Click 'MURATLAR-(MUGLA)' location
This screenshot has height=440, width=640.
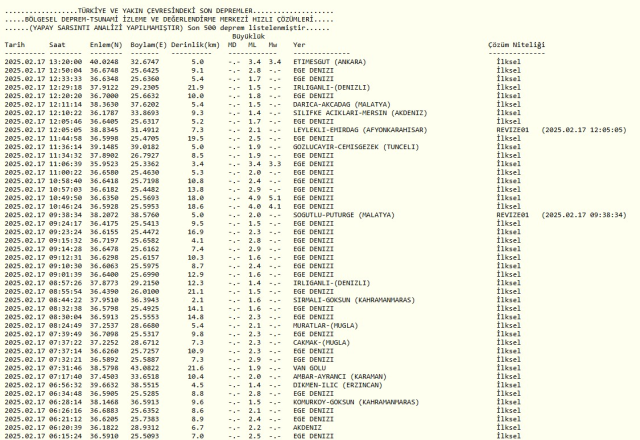pos(325,325)
